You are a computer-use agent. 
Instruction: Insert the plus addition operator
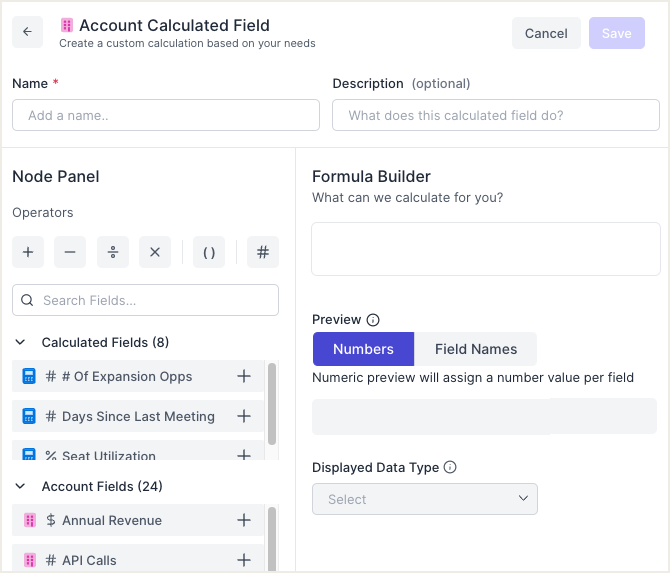click(28, 252)
